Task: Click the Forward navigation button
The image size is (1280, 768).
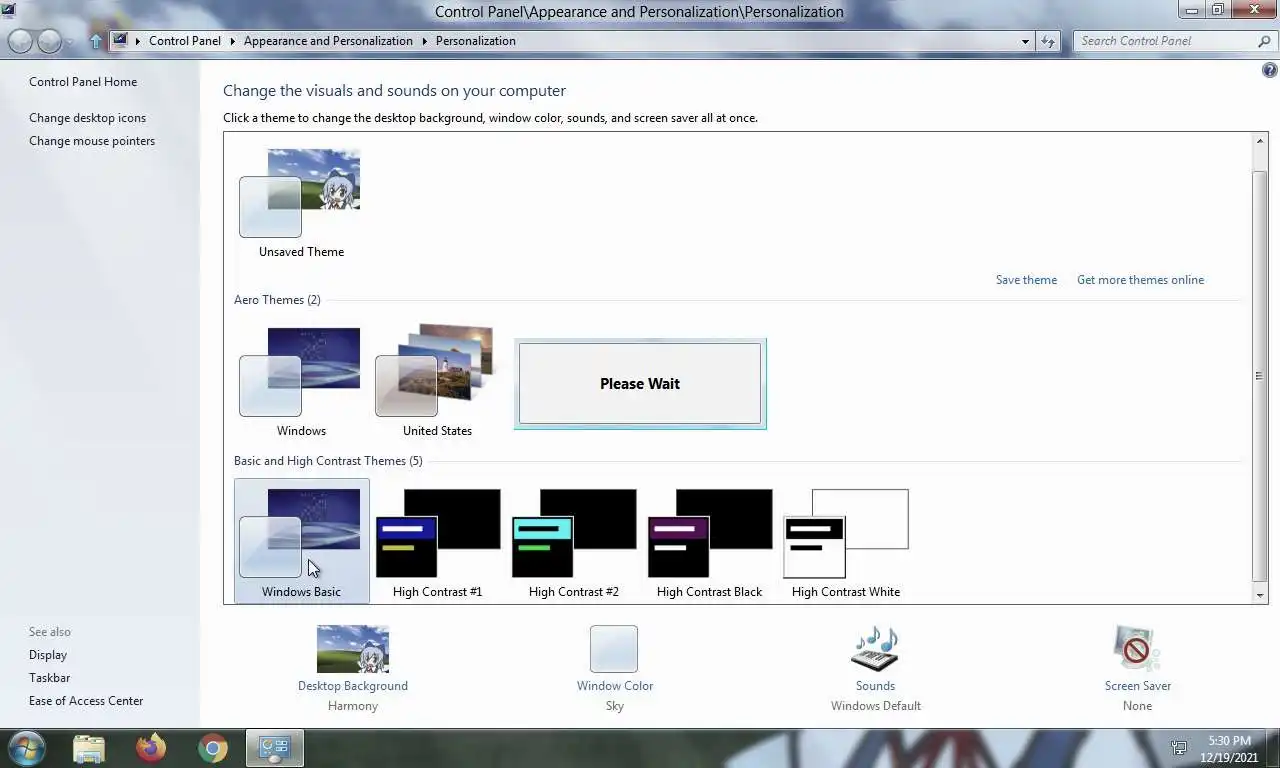Action: point(49,41)
